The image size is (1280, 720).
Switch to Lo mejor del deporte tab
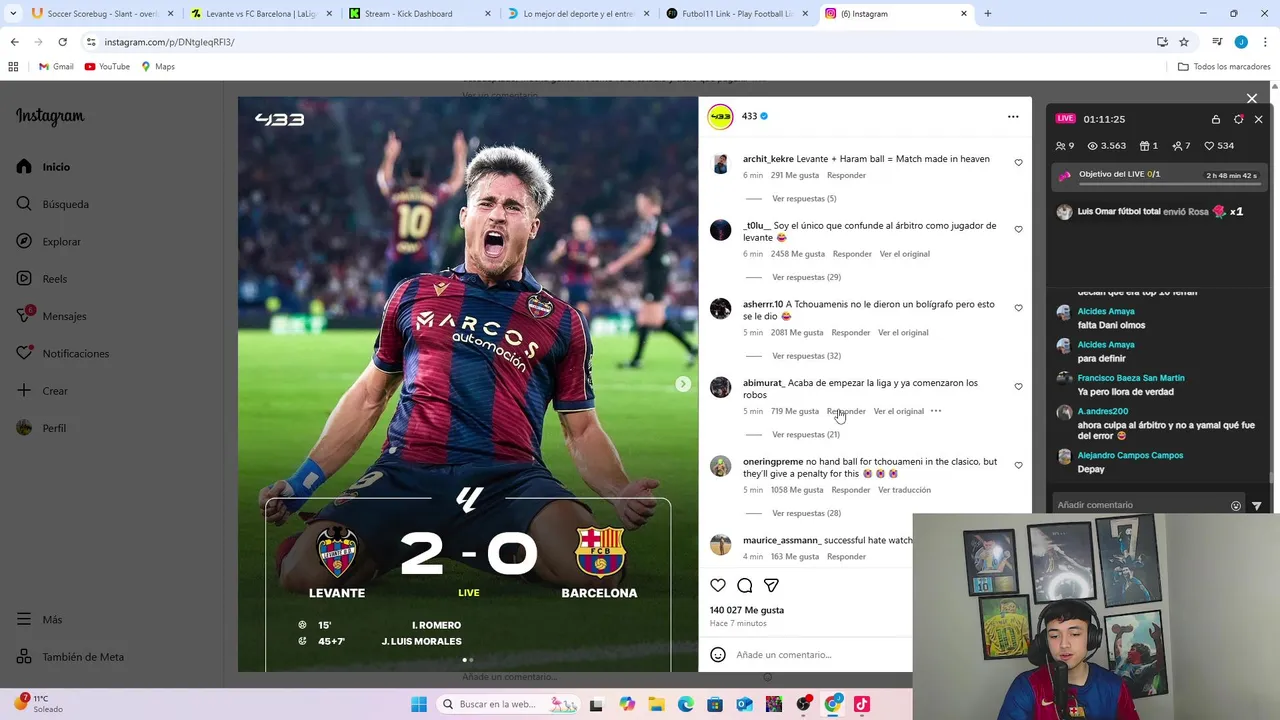(x=579, y=14)
